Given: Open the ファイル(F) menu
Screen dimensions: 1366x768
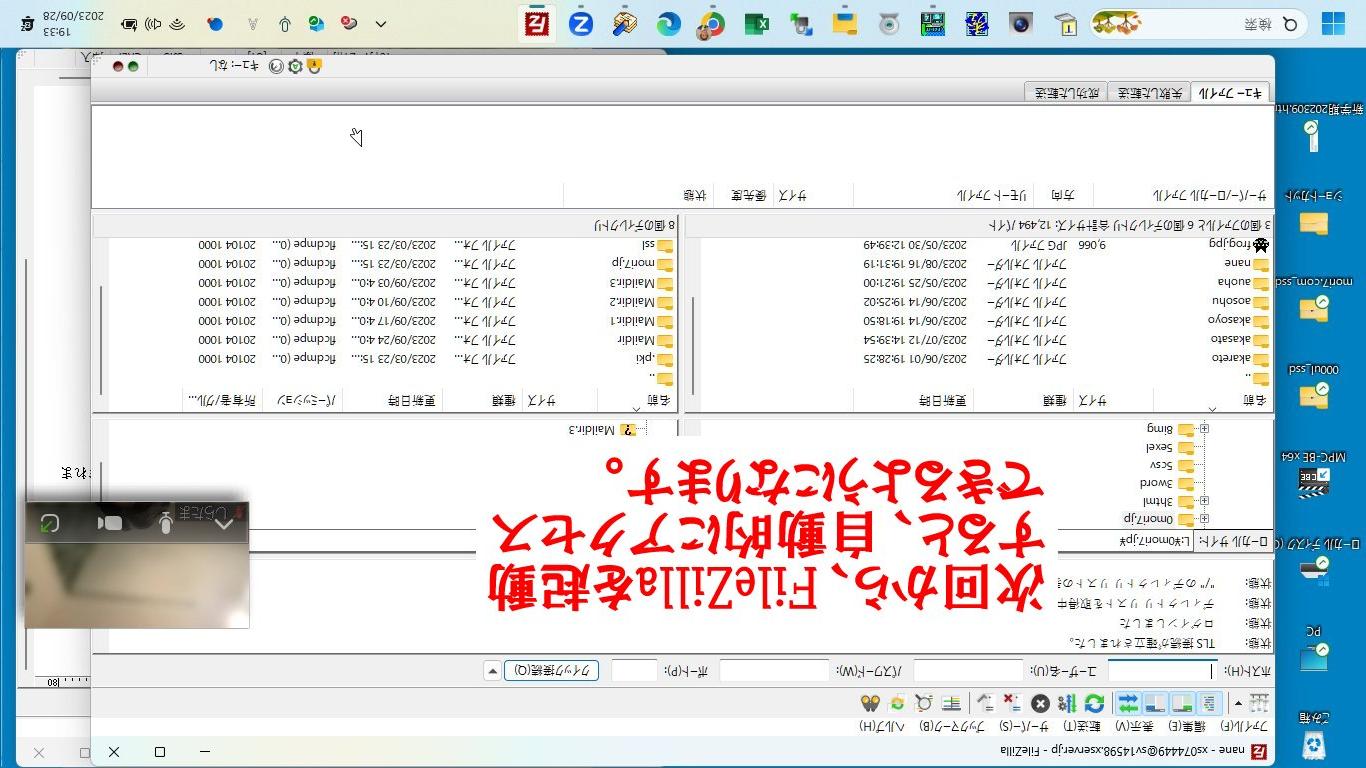Looking at the screenshot, I should click(1246, 726).
